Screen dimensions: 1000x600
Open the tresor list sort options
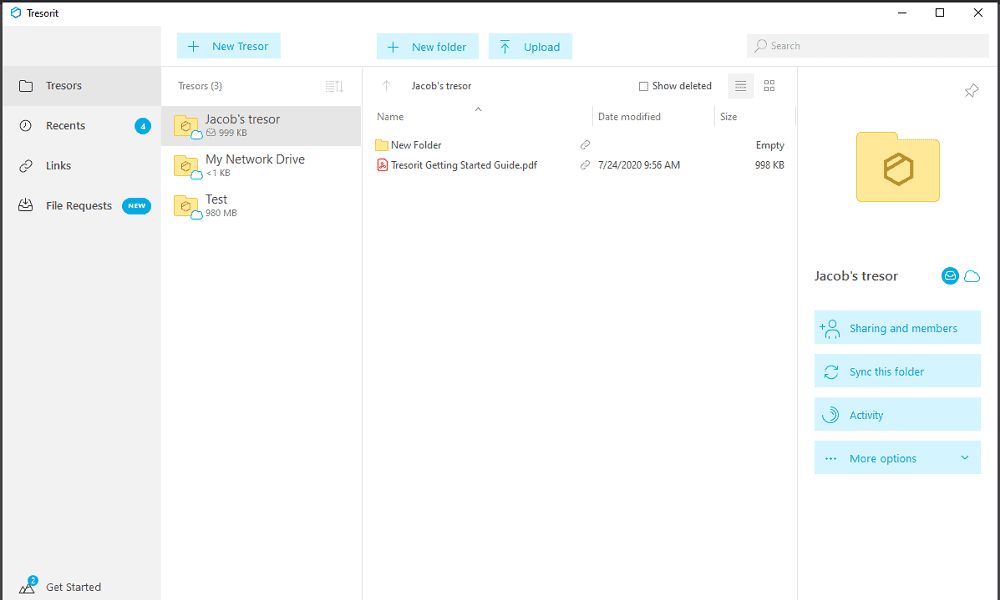[x=335, y=86]
